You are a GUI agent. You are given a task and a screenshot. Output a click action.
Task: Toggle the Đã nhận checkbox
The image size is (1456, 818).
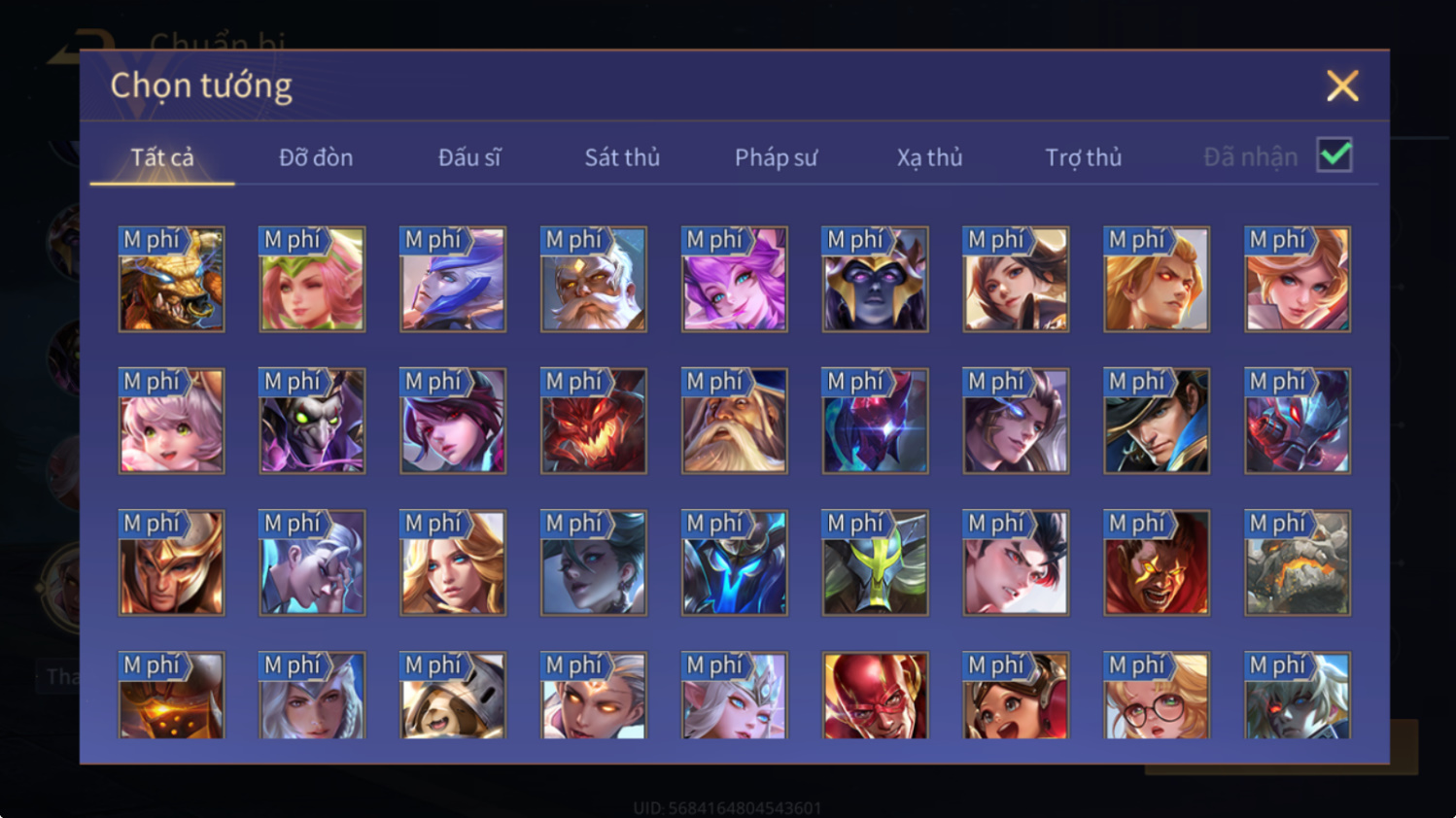[x=1335, y=155]
